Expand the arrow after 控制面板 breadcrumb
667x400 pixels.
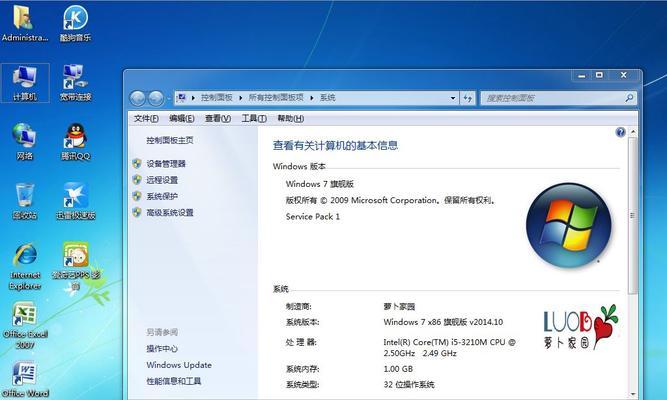click(x=240, y=98)
